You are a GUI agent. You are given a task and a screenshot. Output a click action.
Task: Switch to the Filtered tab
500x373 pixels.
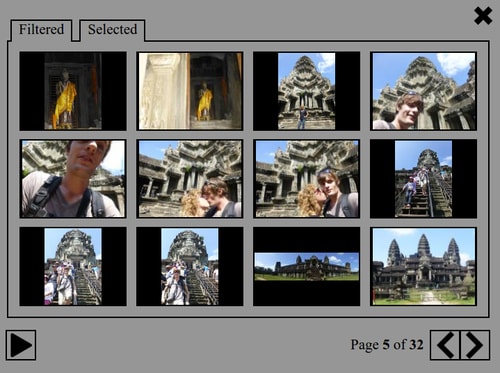tap(41, 30)
